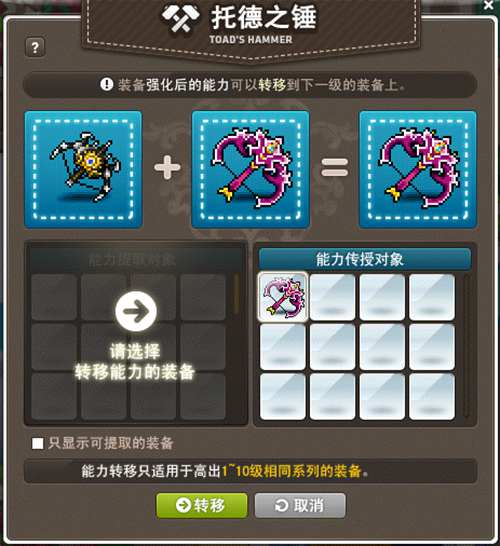This screenshot has height=546, width=500.
Task: Select the purple bow target equipment slot
Action: tap(250, 169)
